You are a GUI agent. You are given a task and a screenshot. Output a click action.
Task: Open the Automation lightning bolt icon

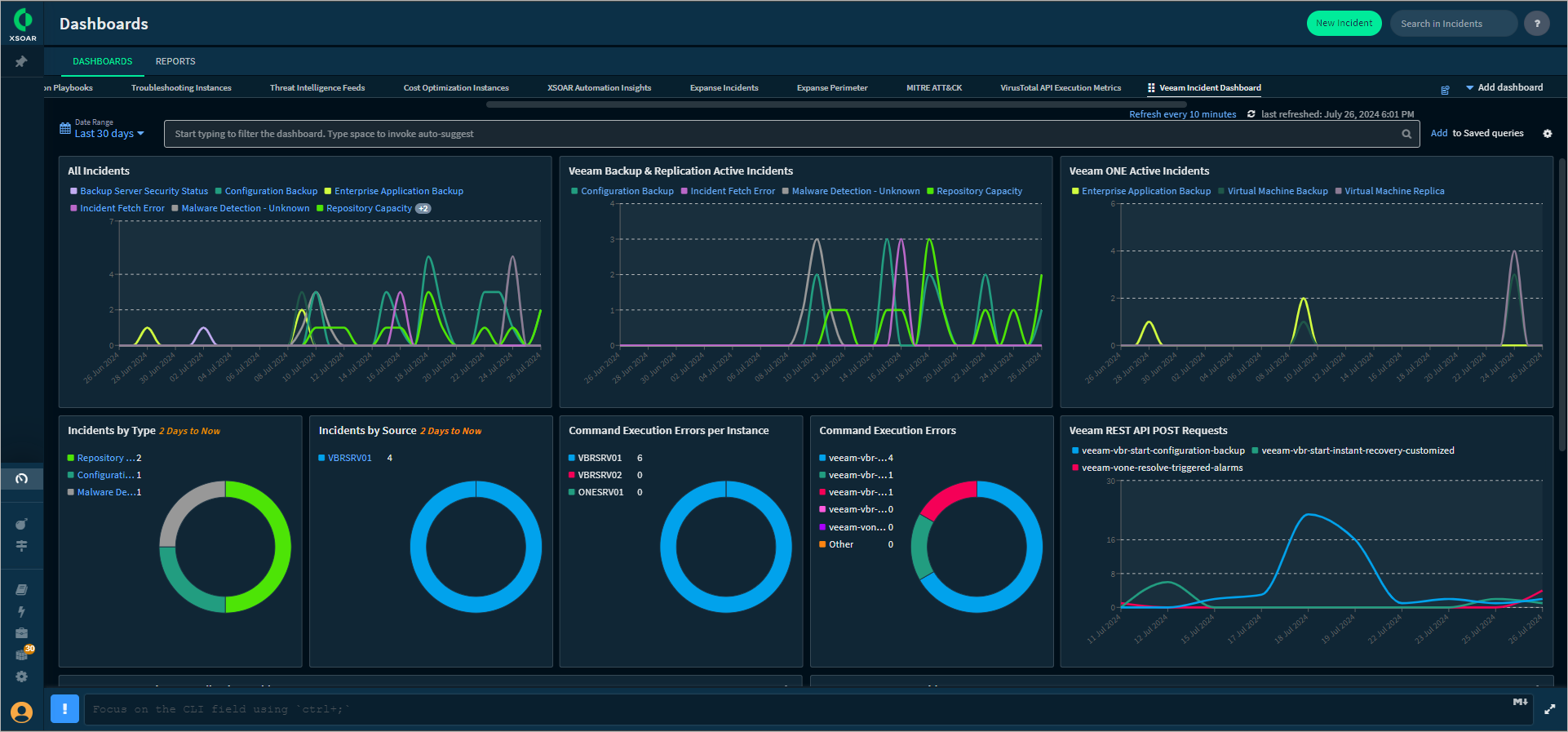point(22,611)
